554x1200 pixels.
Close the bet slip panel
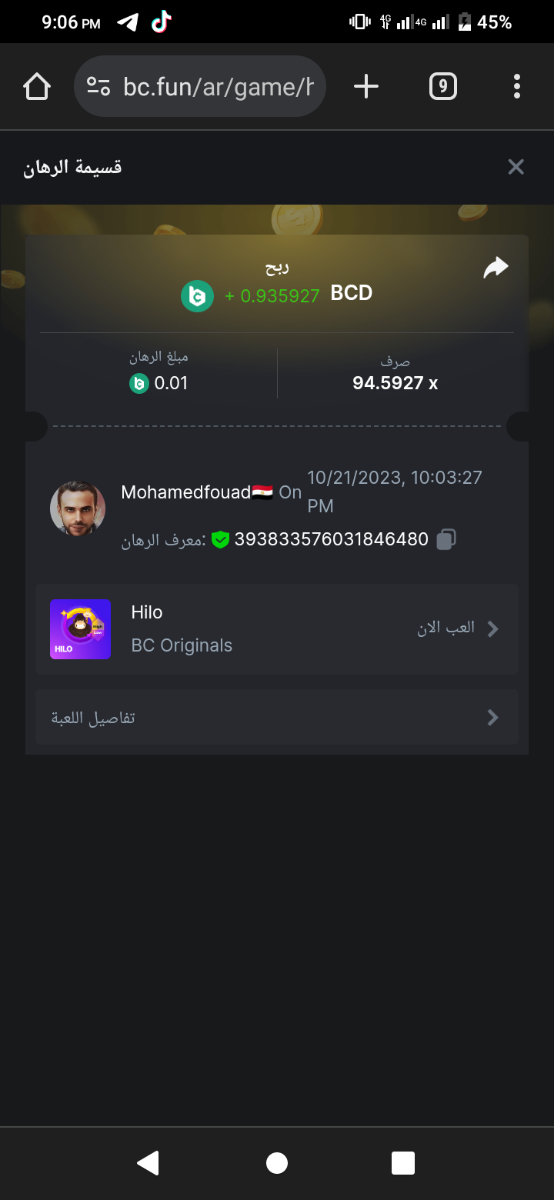pyautogui.click(x=516, y=167)
